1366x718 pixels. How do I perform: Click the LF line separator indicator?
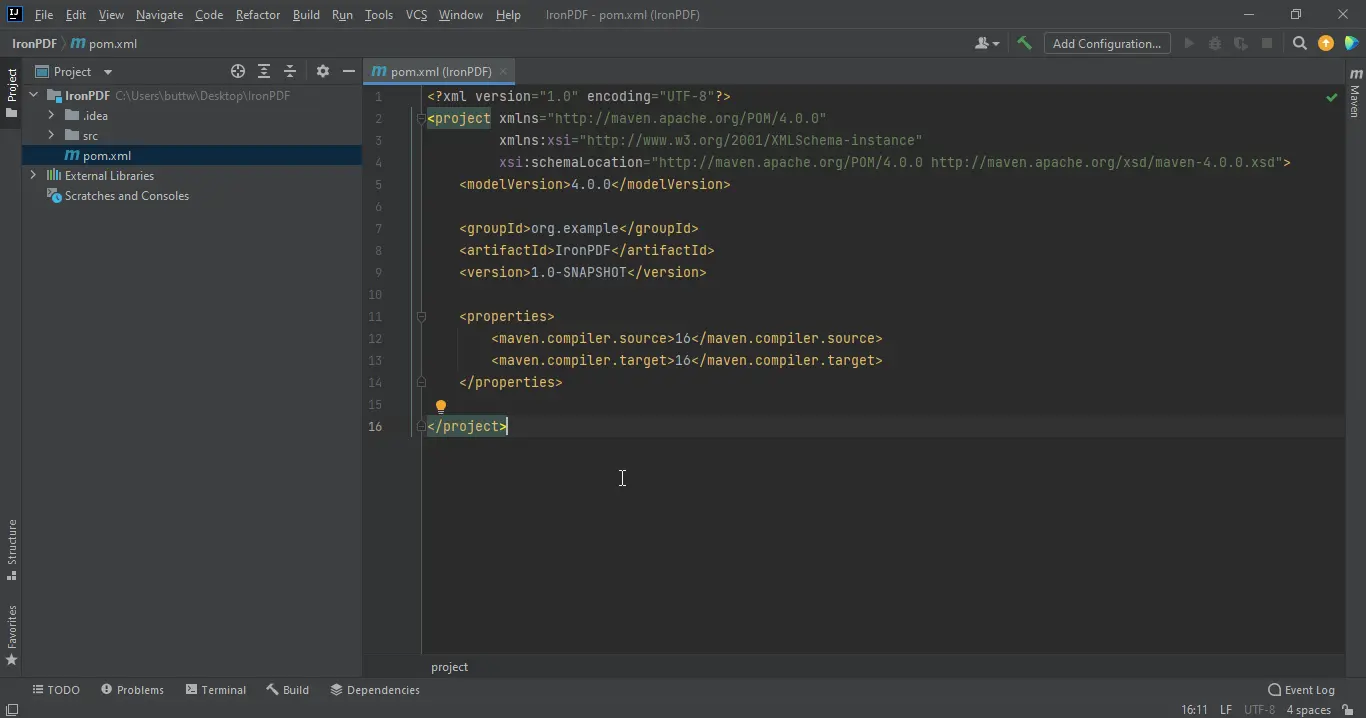pos(1226,710)
